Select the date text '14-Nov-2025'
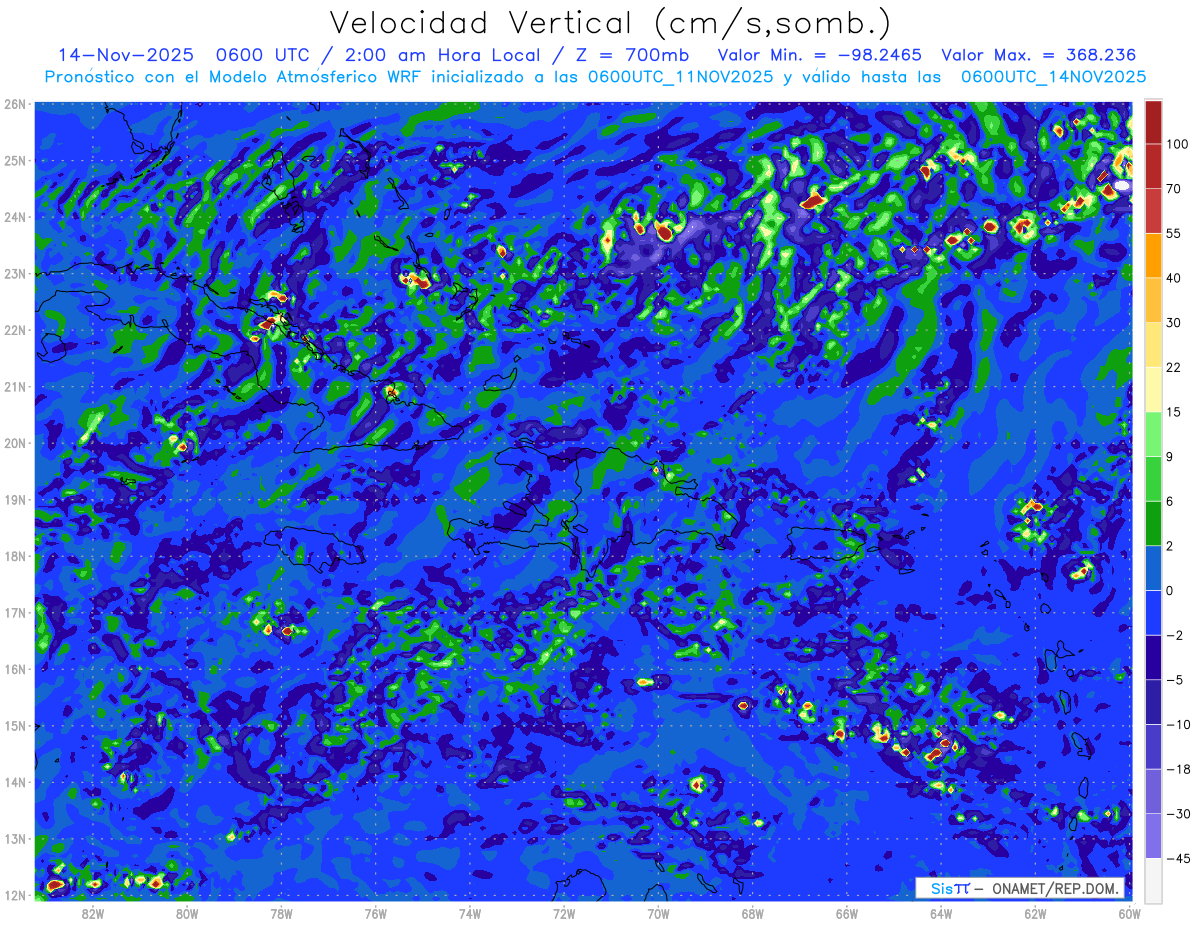Screen dimensions: 1200x927 point(124,55)
